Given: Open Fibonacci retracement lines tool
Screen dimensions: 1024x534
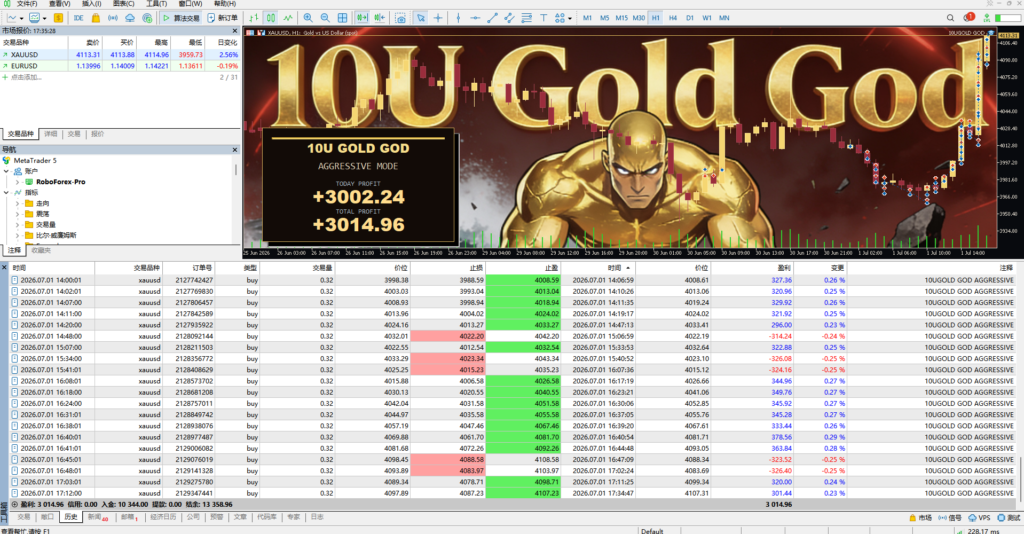Looking at the screenshot, I should 526,18.
